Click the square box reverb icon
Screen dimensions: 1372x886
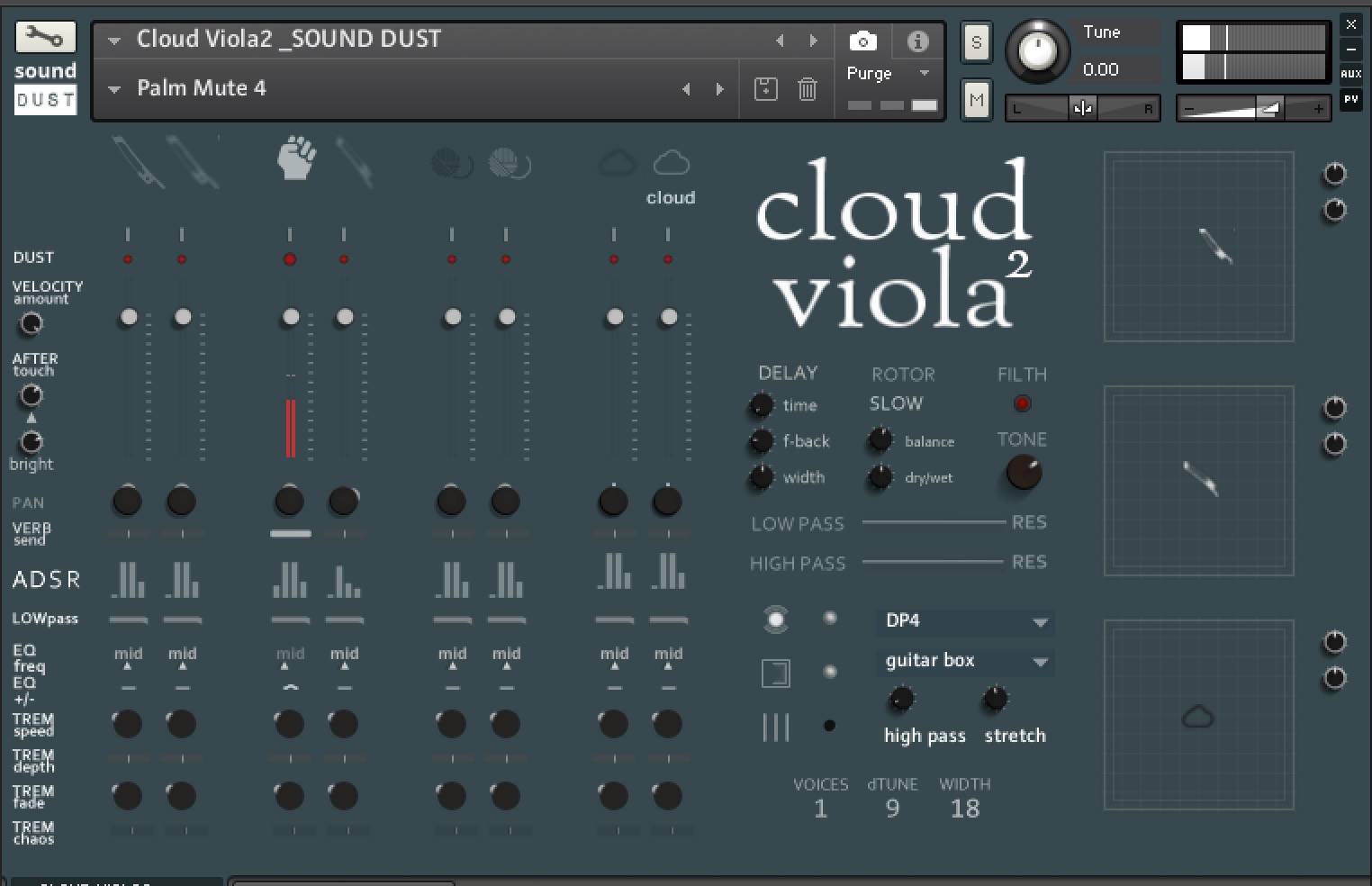(x=775, y=673)
